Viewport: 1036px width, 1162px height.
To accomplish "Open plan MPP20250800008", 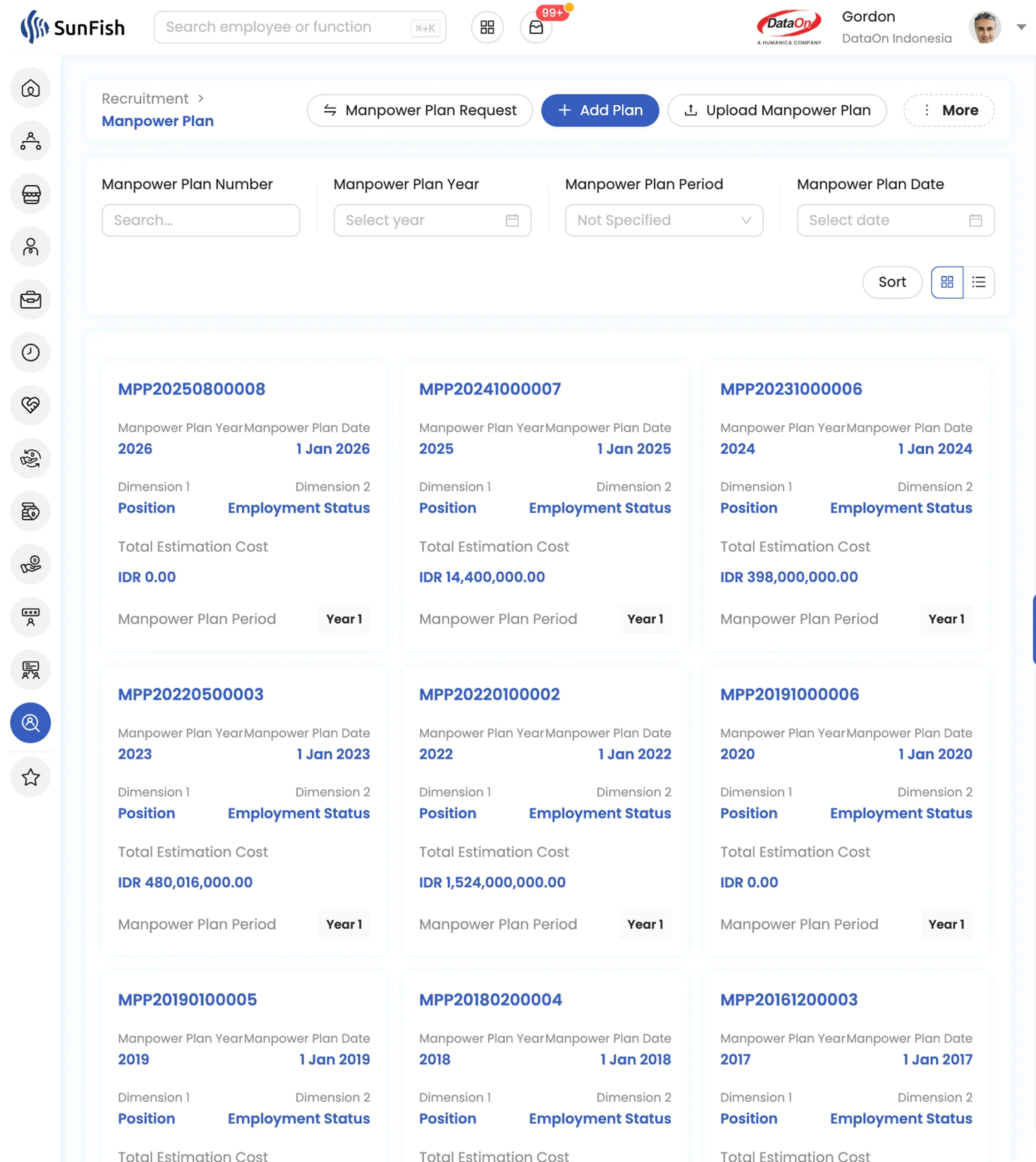I will click(192, 389).
